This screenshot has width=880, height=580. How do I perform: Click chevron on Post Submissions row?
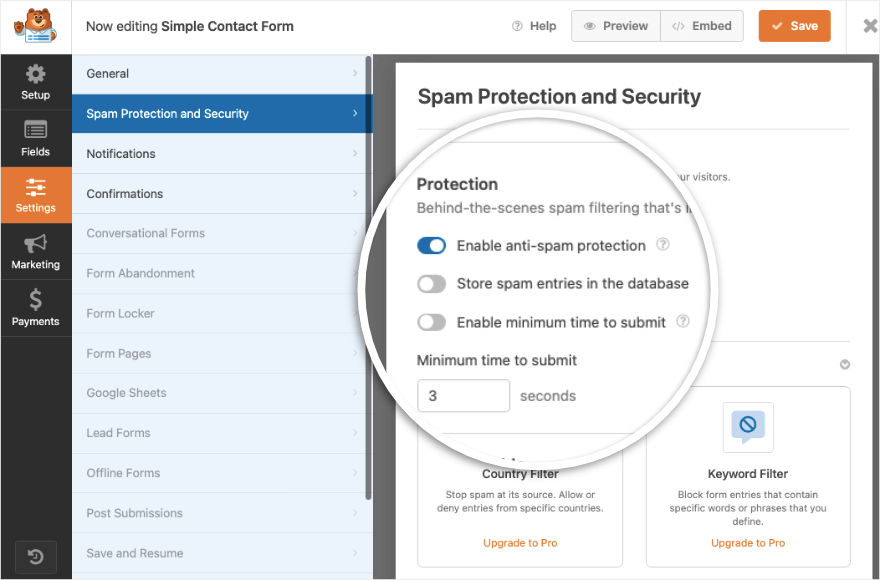[355, 512]
